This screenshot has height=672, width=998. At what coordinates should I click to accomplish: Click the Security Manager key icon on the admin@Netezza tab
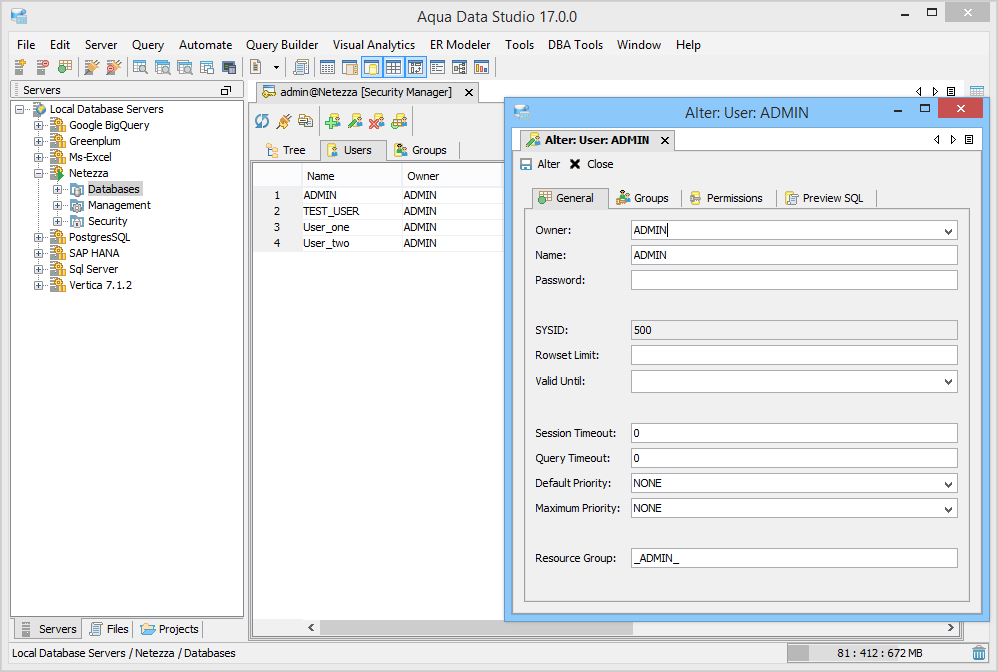[x=269, y=92]
